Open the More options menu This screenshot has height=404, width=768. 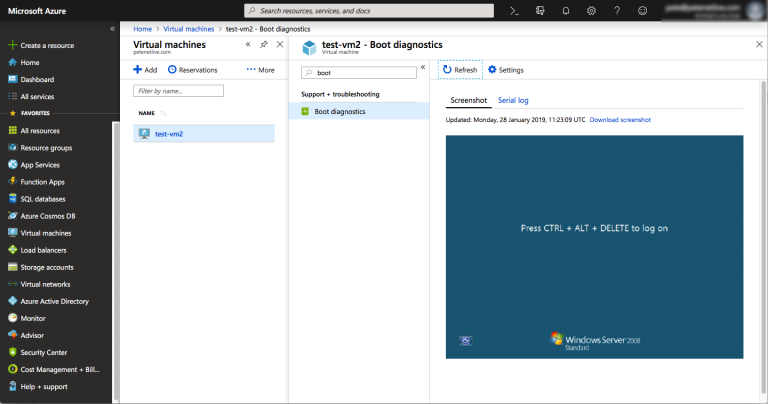261,70
